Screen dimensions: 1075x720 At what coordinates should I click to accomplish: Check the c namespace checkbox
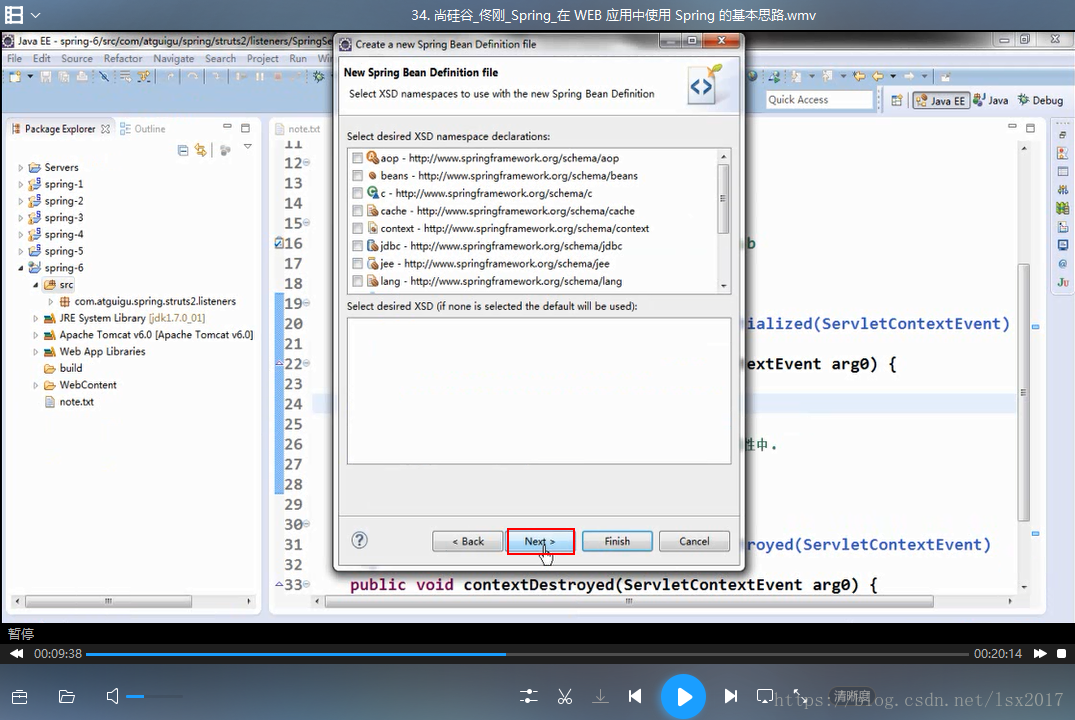357,193
